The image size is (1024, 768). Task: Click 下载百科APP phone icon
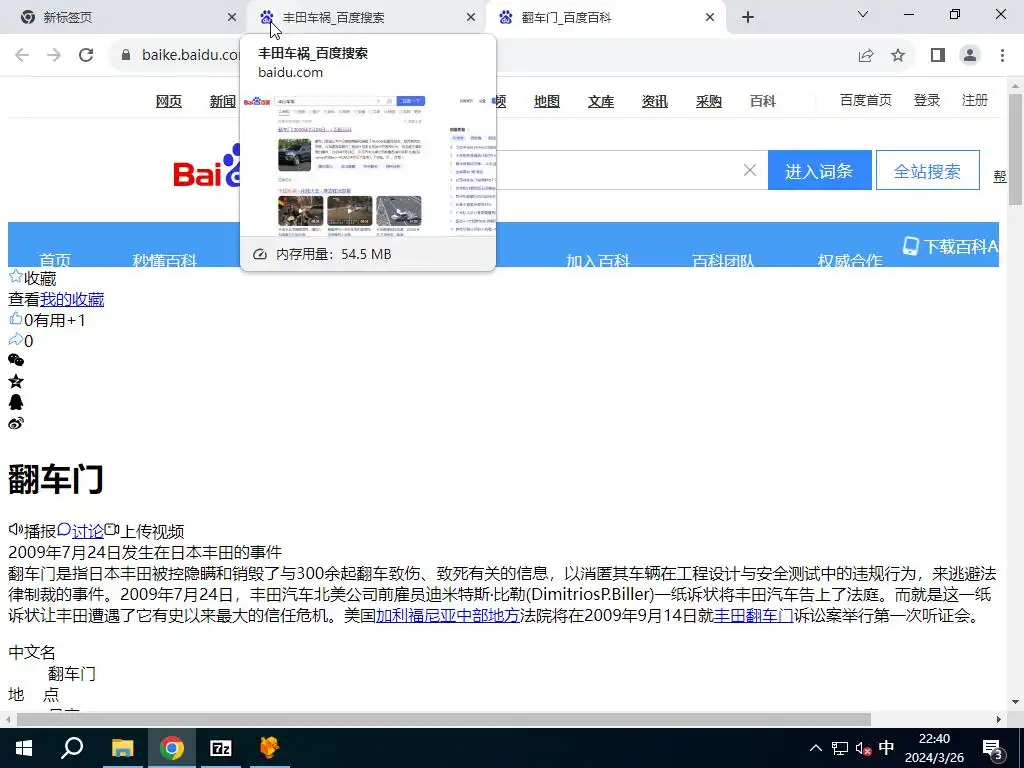[910, 246]
